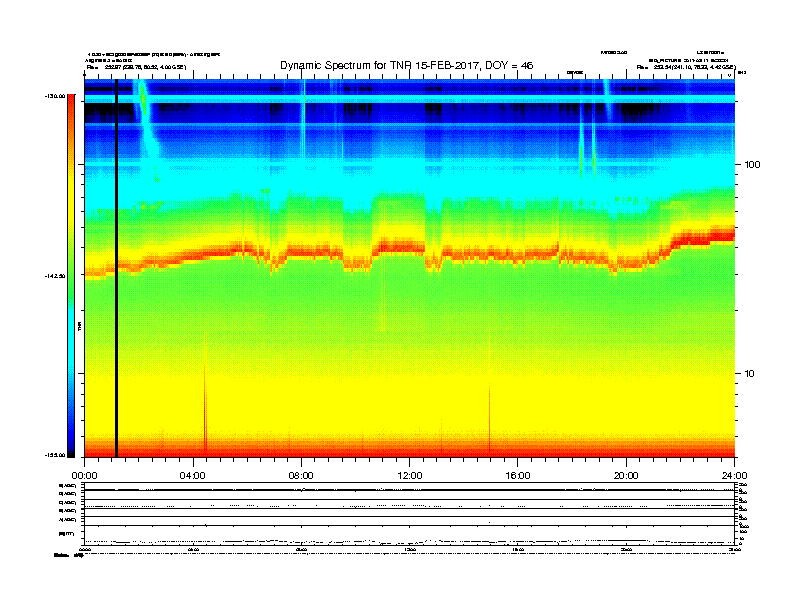This screenshot has width=792, height=612.
Task: Click the third-from-top row label of lower line panel
Action: pos(67,502)
